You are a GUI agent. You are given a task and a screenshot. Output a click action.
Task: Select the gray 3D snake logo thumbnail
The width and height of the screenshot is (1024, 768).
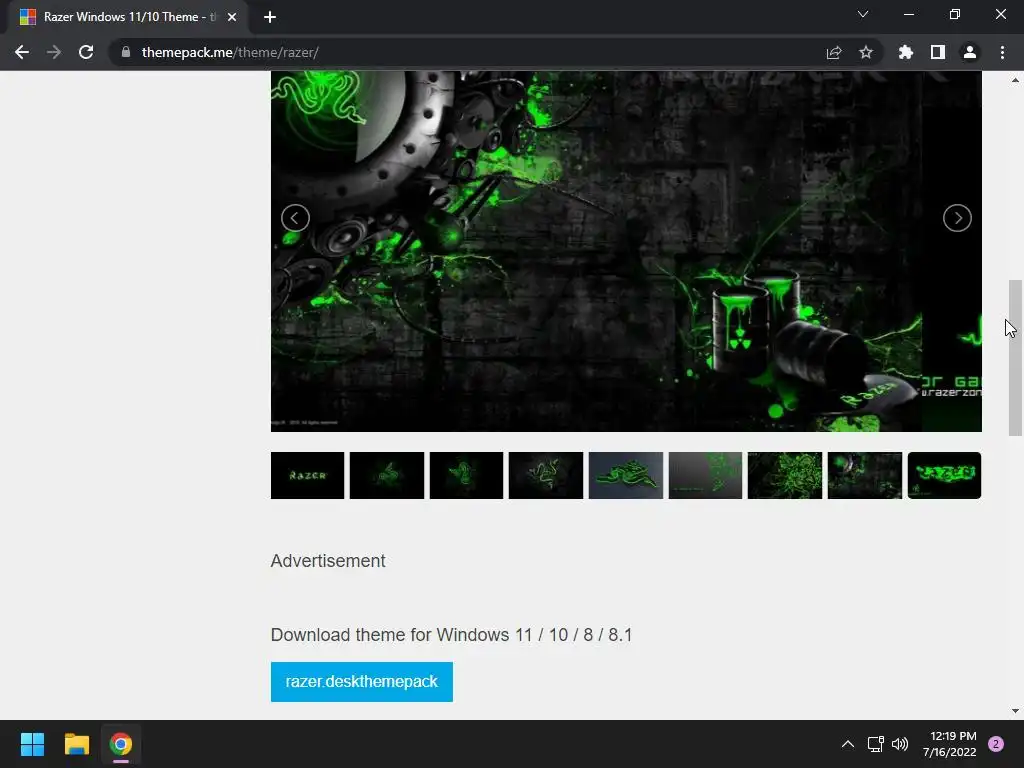(x=626, y=475)
